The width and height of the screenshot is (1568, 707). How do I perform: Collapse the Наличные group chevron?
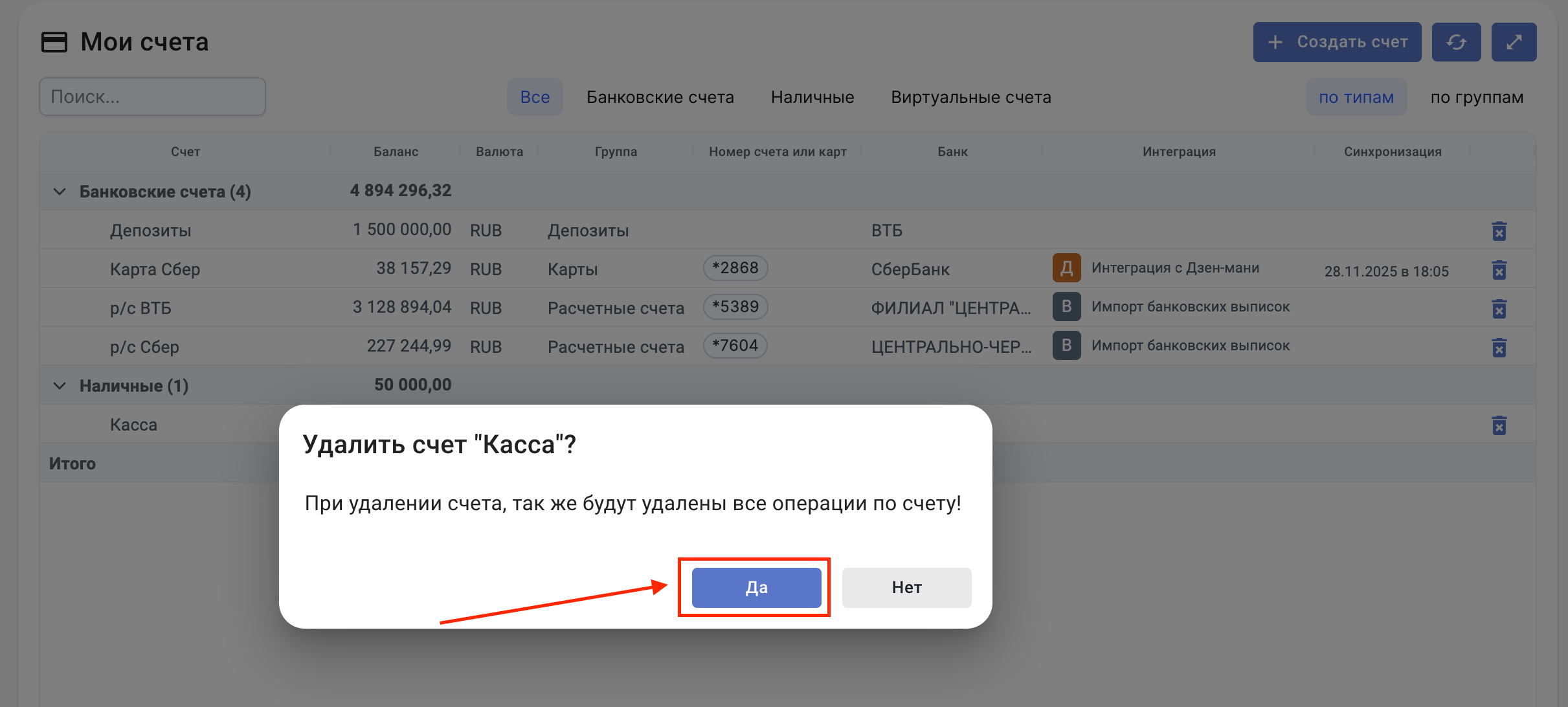pyautogui.click(x=60, y=386)
